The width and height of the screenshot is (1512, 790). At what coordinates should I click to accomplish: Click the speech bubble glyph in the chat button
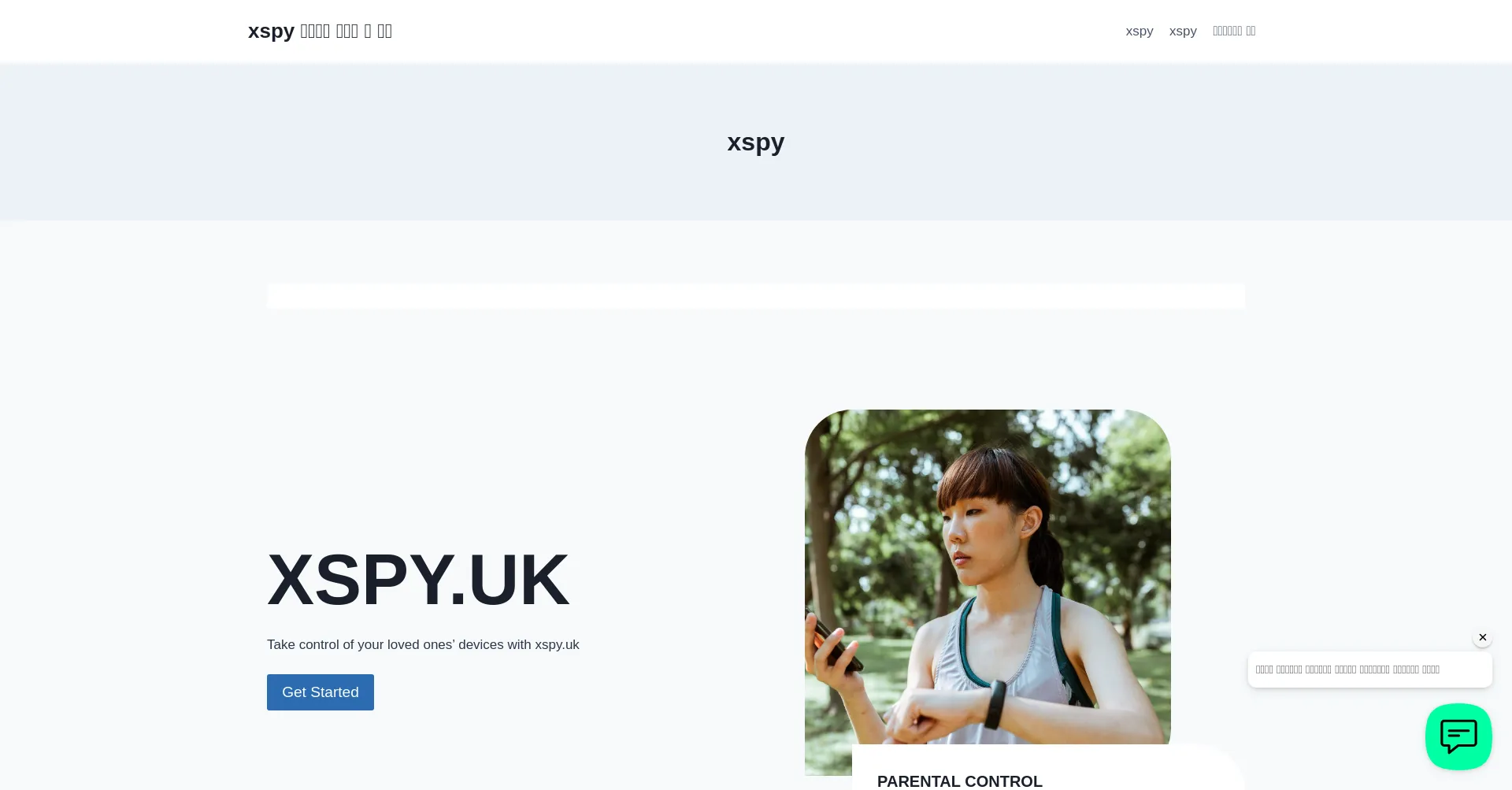(x=1458, y=736)
